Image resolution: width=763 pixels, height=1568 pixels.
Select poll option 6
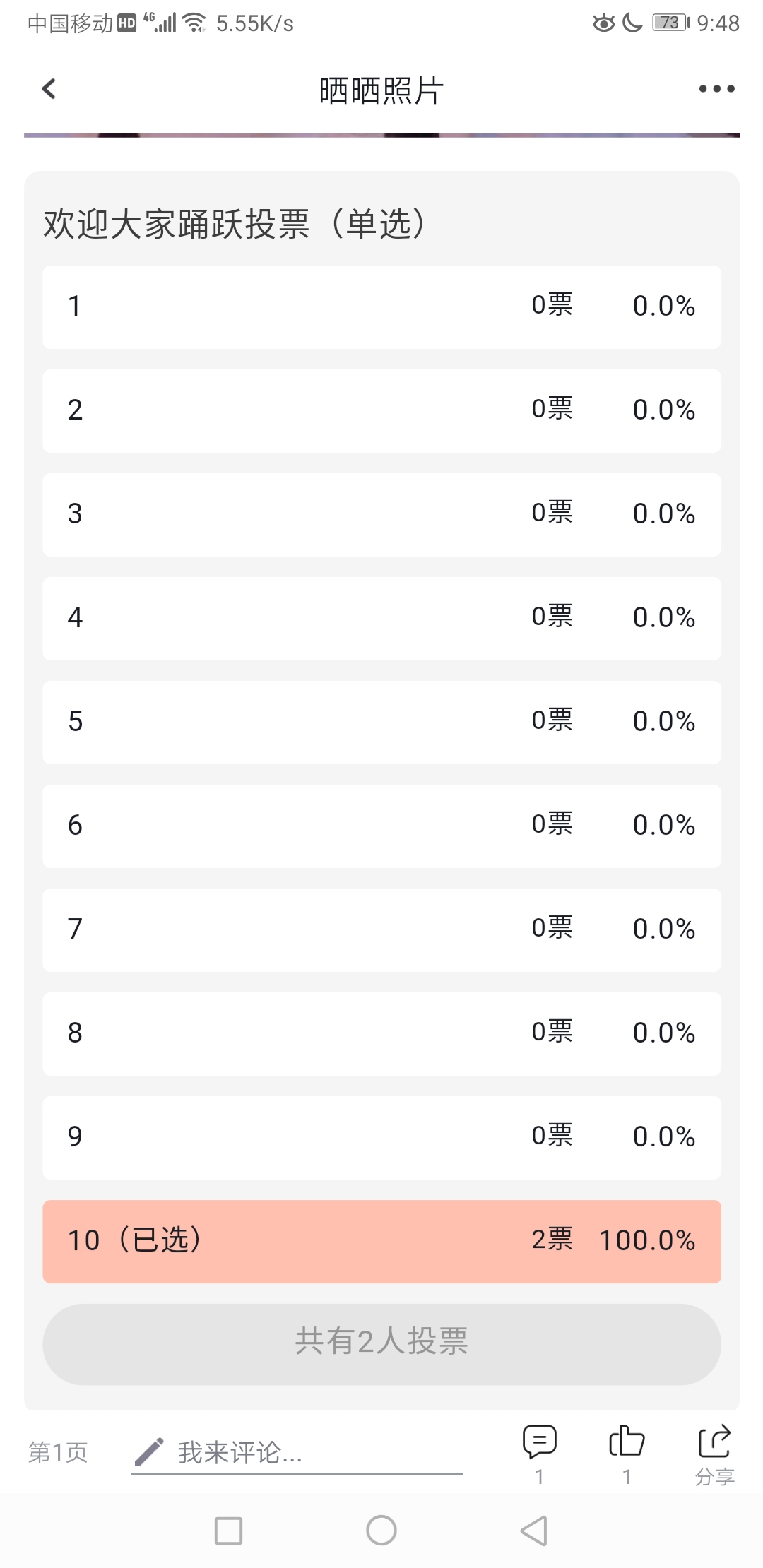point(381,826)
